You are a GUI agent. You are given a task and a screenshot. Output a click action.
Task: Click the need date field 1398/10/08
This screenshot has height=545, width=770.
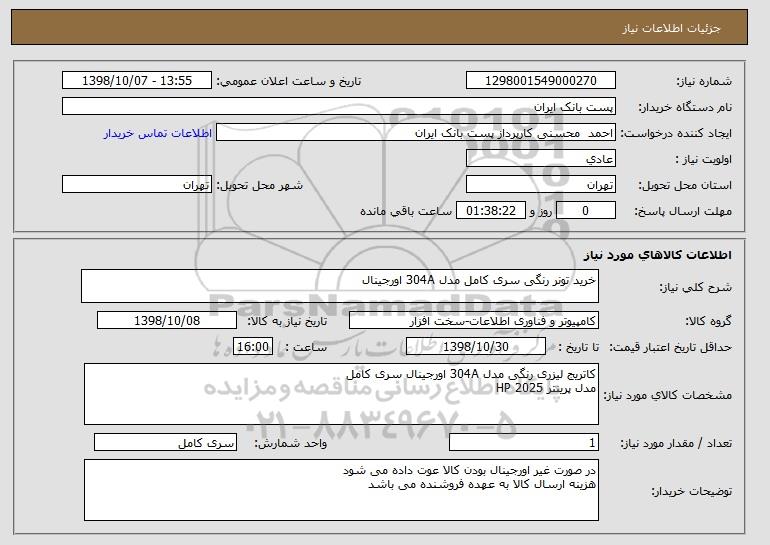pyautogui.click(x=167, y=321)
